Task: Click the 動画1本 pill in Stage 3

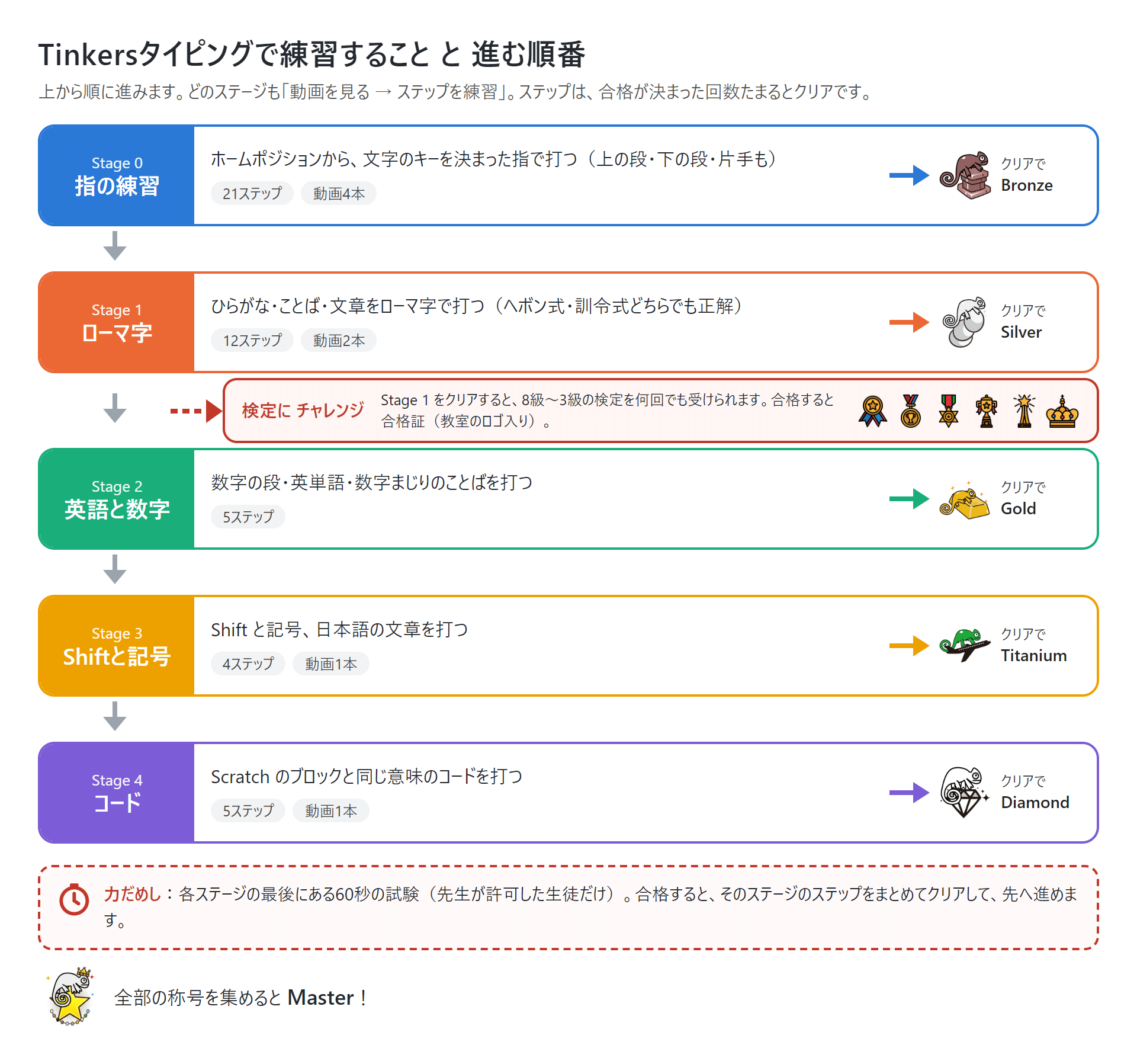Action: coord(331,664)
